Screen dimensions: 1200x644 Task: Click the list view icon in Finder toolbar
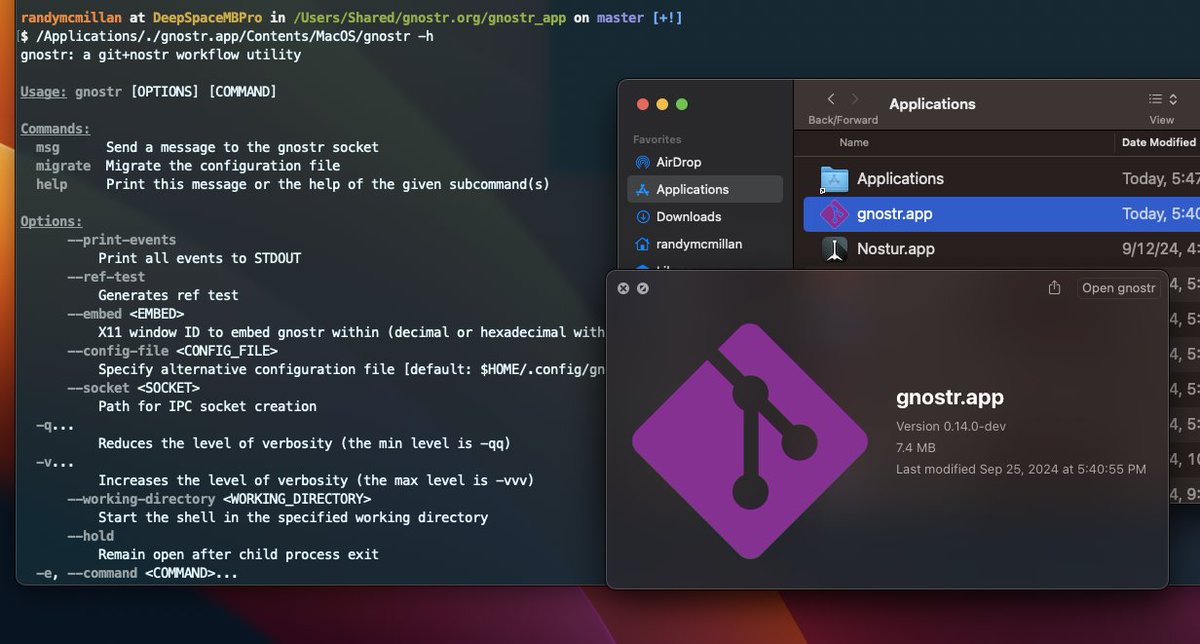[x=1157, y=97]
